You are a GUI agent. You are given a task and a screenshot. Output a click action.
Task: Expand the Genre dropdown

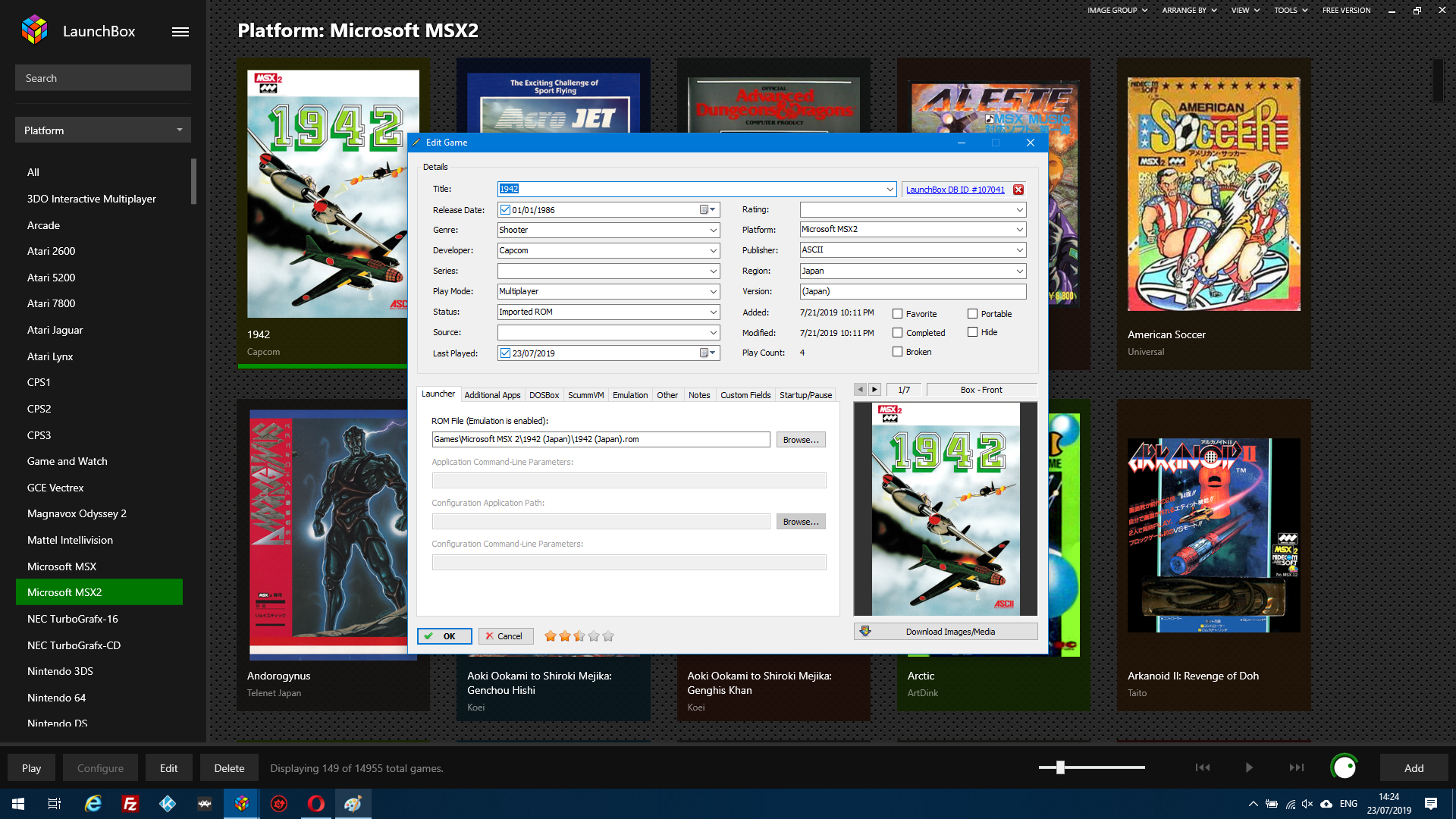coord(713,230)
